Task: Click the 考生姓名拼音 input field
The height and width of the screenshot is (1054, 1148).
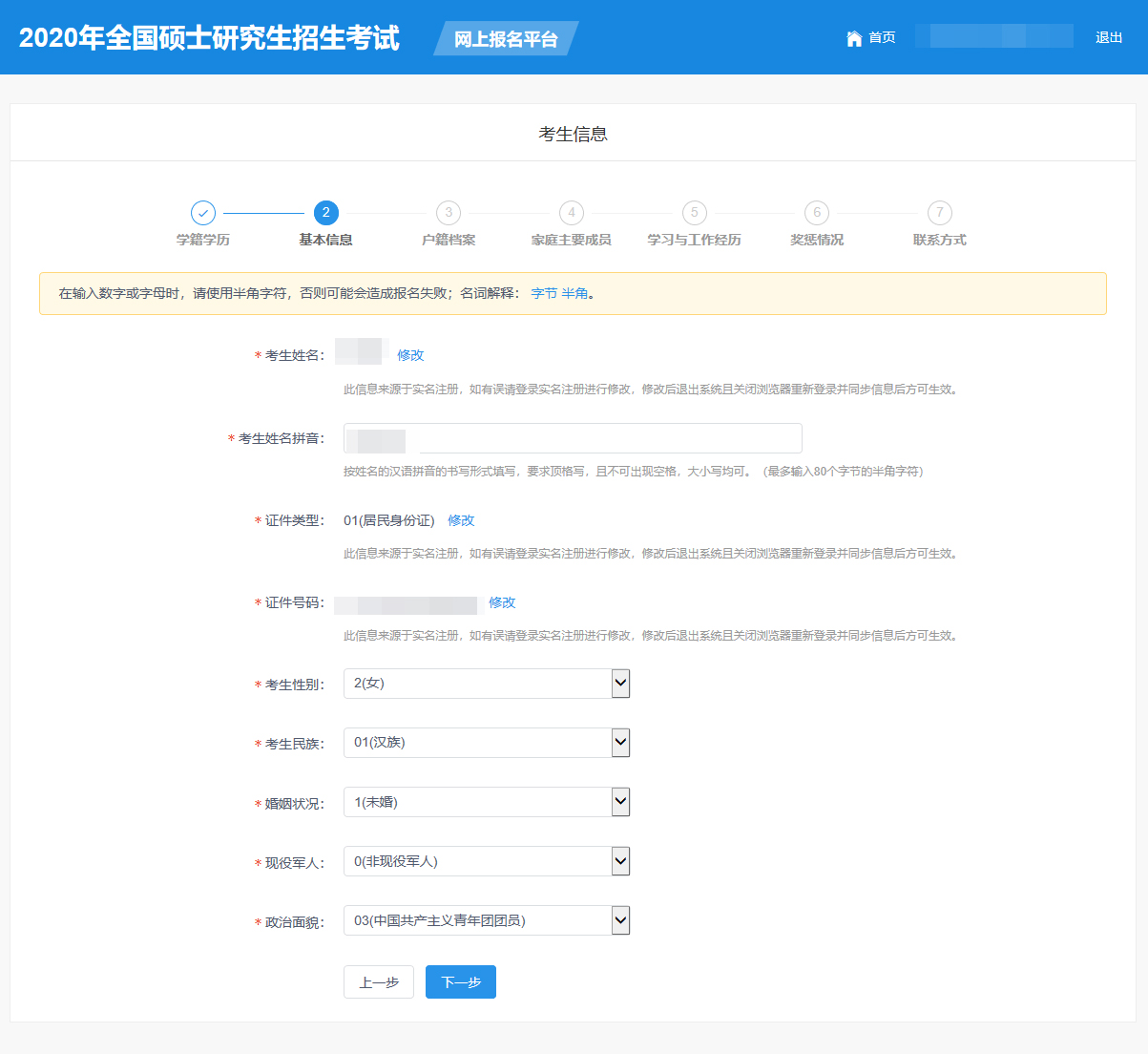Action: click(x=609, y=438)
